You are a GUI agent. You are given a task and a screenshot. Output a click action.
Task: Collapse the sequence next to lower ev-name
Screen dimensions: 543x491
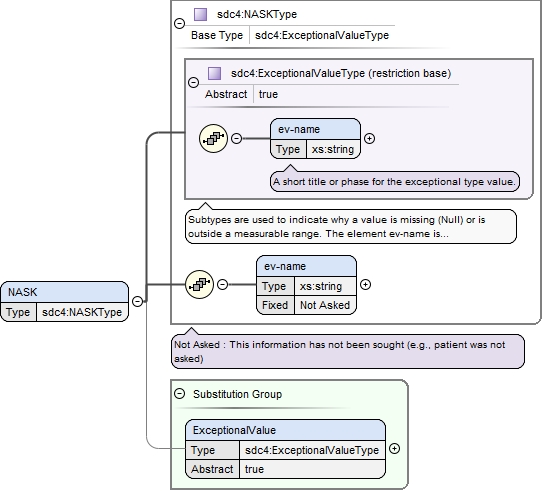tap(222, 285)
